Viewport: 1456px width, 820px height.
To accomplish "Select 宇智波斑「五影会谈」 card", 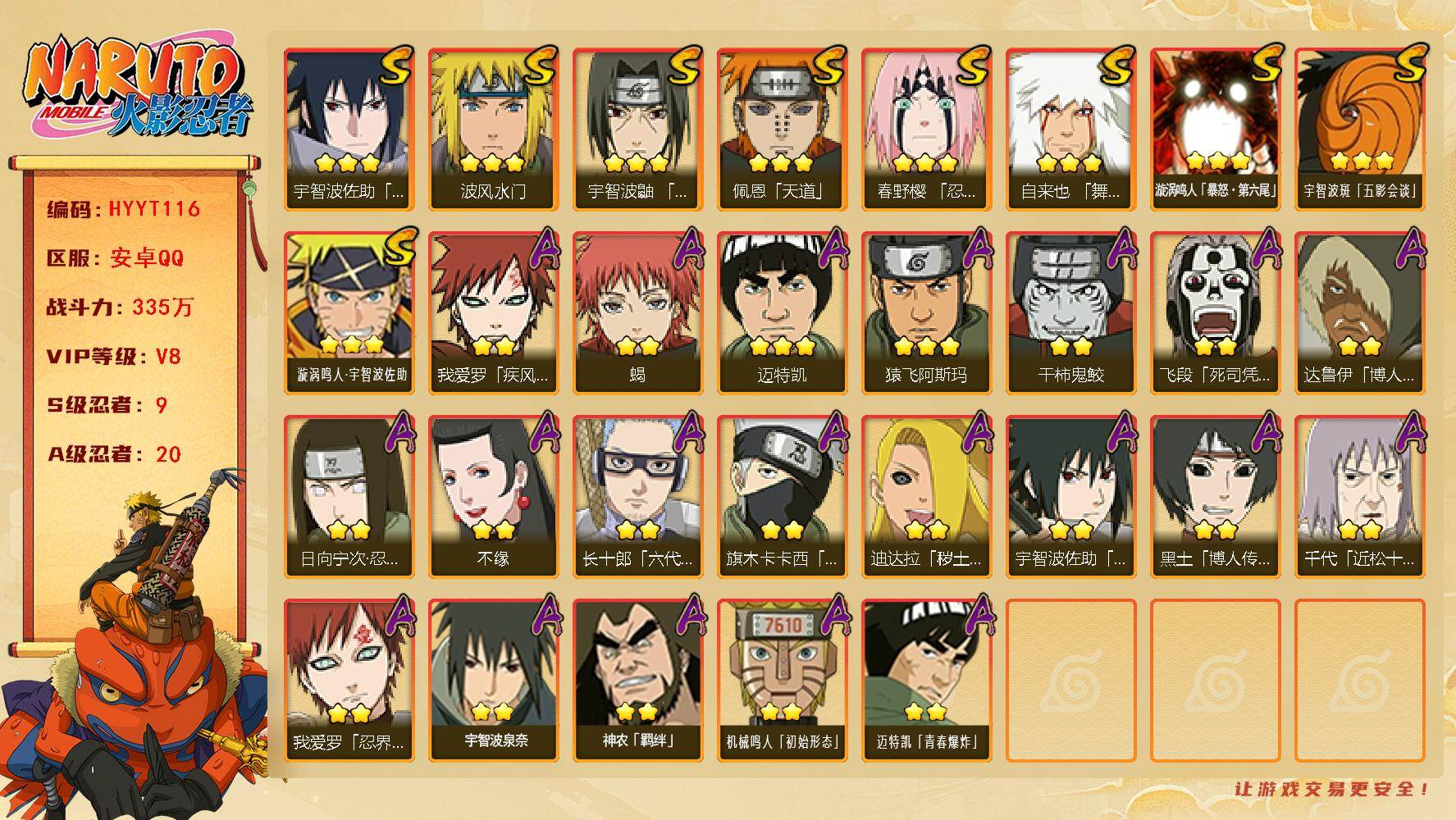I will (1359, 130).
